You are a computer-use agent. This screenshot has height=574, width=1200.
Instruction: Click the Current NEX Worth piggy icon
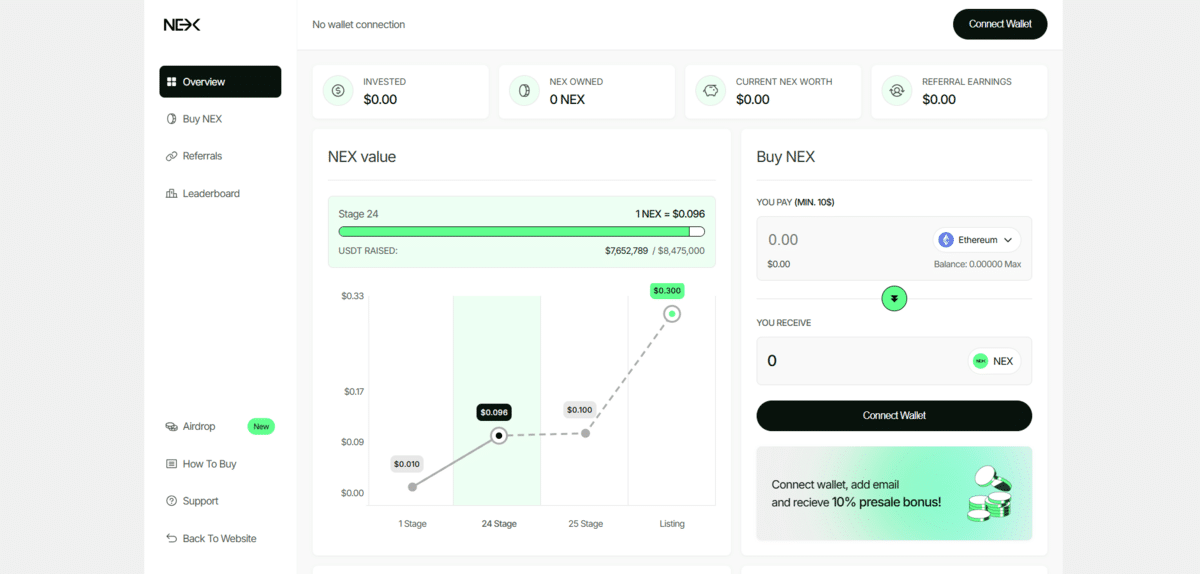pos(711,91)
